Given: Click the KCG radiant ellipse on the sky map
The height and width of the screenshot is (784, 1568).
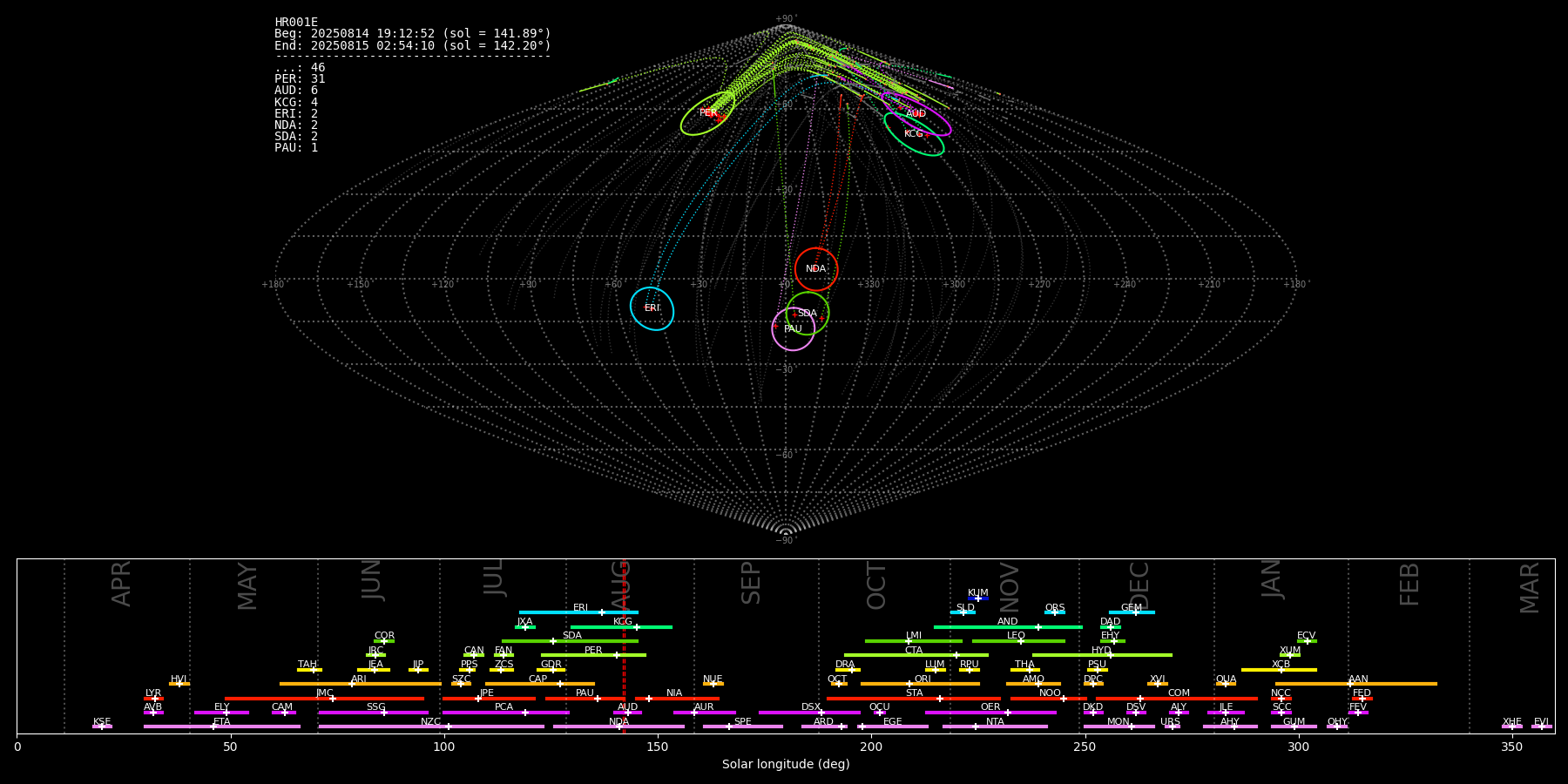Looking at the screenshot, I should point(914,134).
